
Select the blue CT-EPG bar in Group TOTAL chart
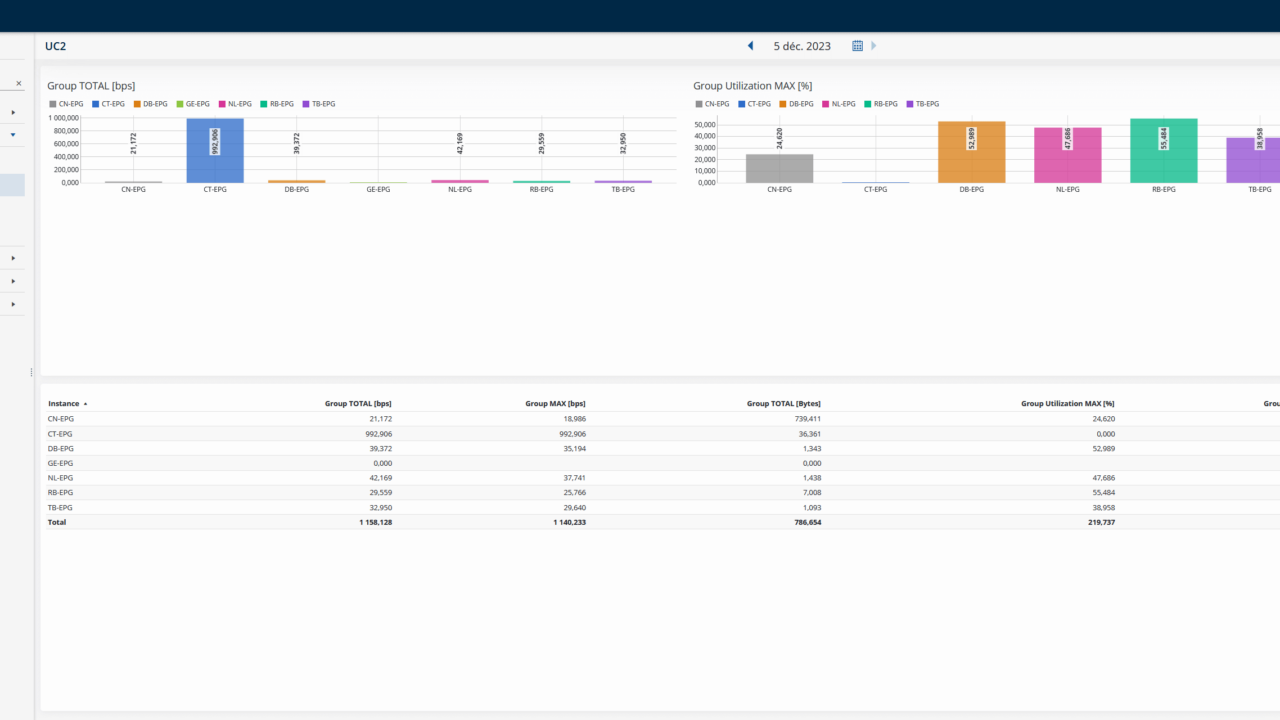[x=215, y=150]
